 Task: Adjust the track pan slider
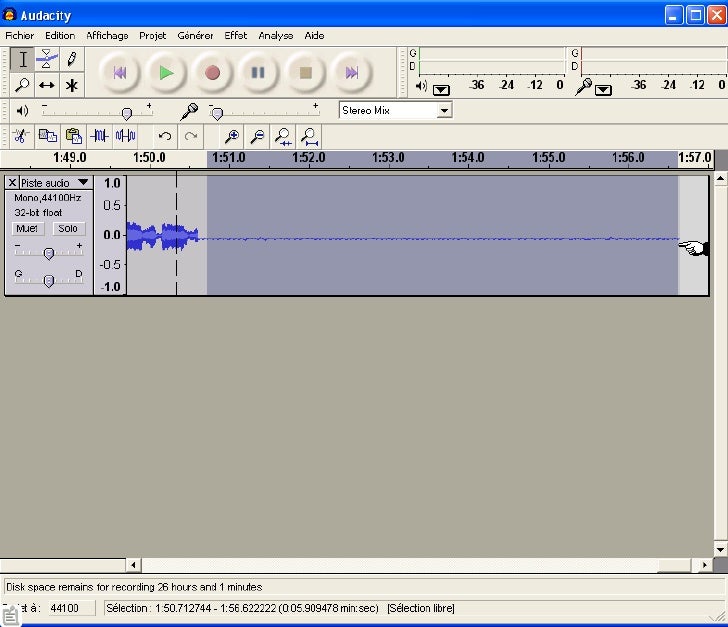[x=48, y=280]
